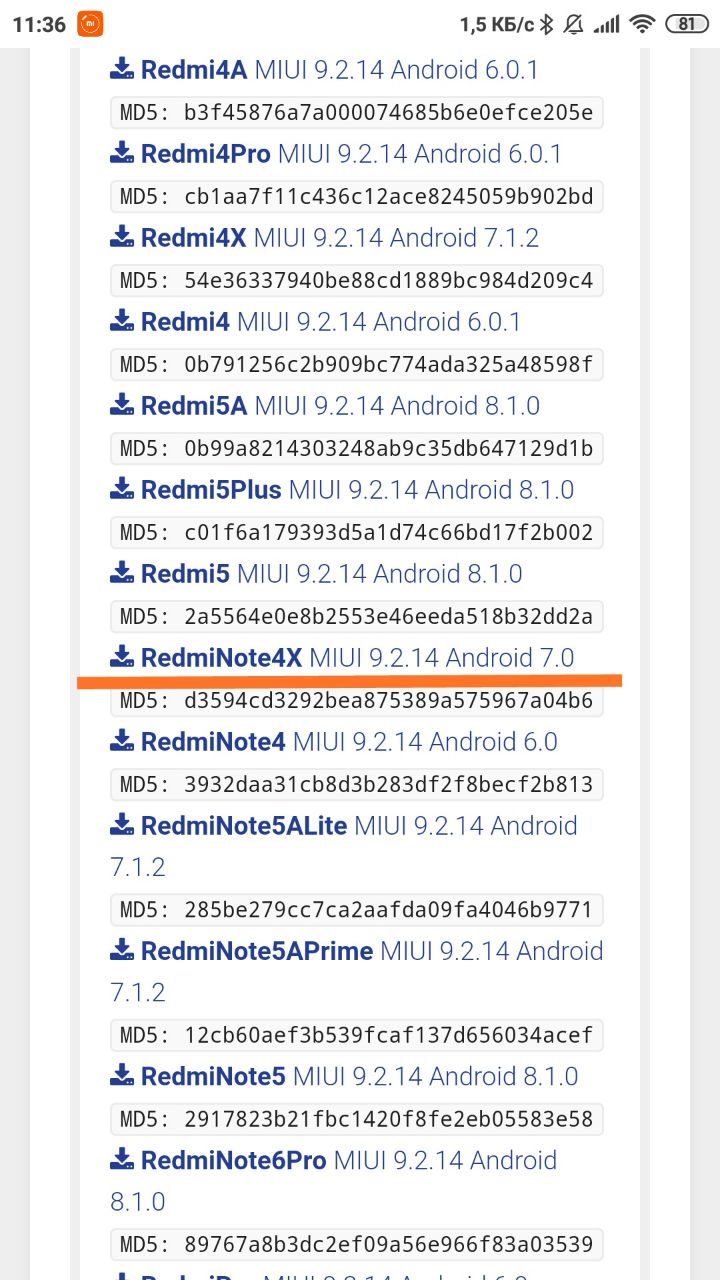720x1280 pixels.
Task: Open the RedmiNote5APrime download link
Action: coord(357,971)
